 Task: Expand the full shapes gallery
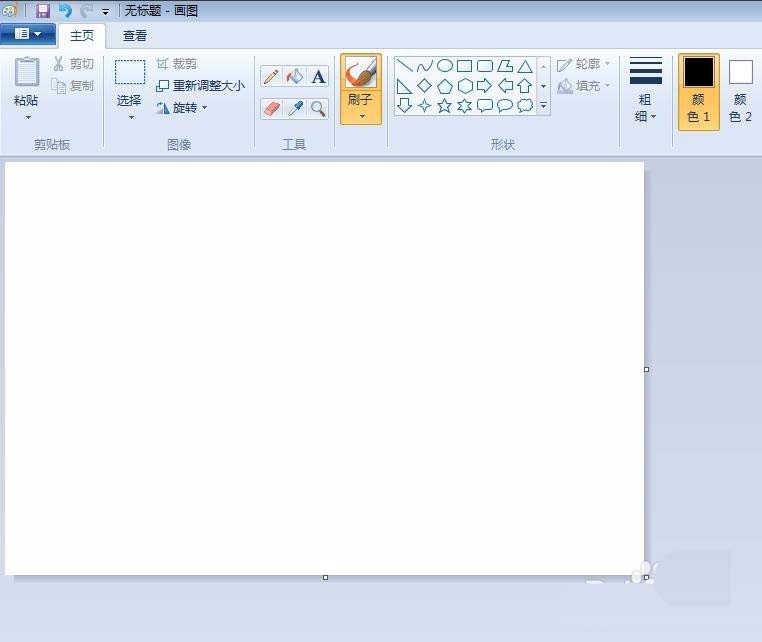pos(544,105)
